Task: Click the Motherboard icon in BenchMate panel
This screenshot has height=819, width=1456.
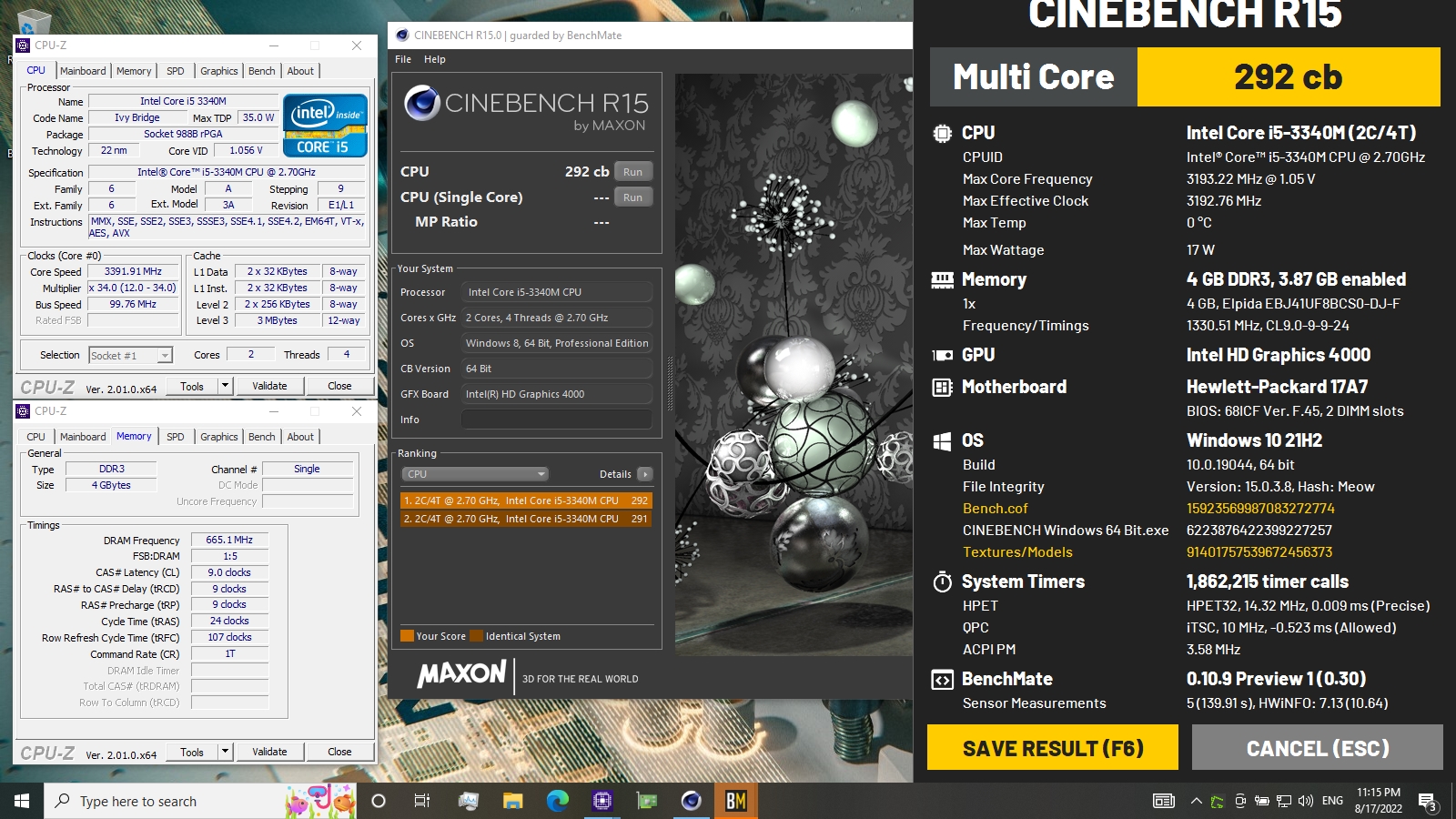Action: (x=943, y=387)
